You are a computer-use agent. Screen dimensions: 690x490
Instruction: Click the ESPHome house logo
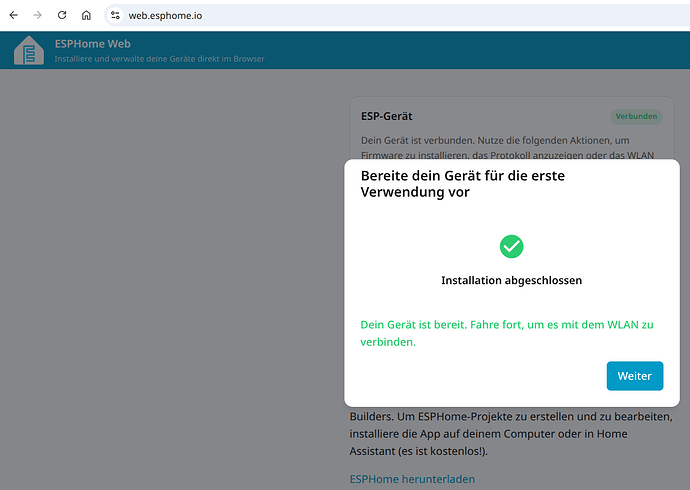[x=29, y=50]
